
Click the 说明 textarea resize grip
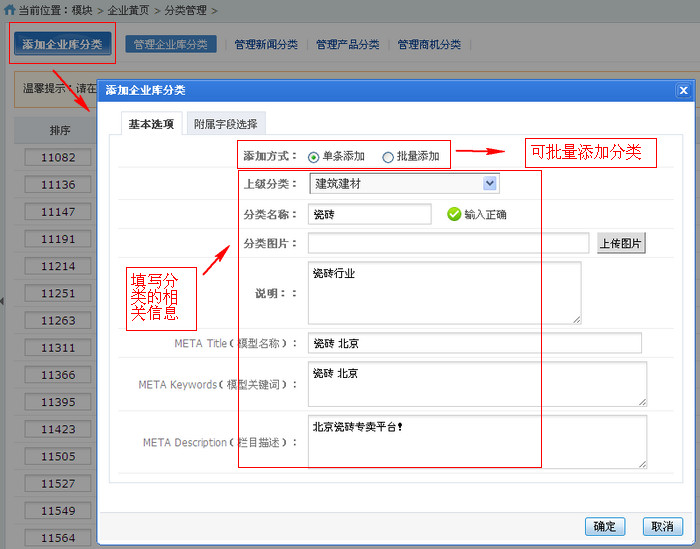(x=576, y=319)
